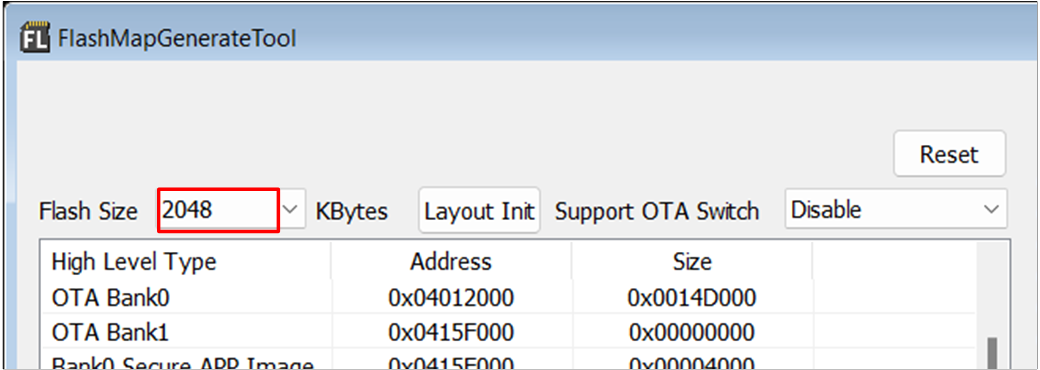Click size cell 0x00000000
Viewport: 1040px width, 370px height.
[692, 332]
